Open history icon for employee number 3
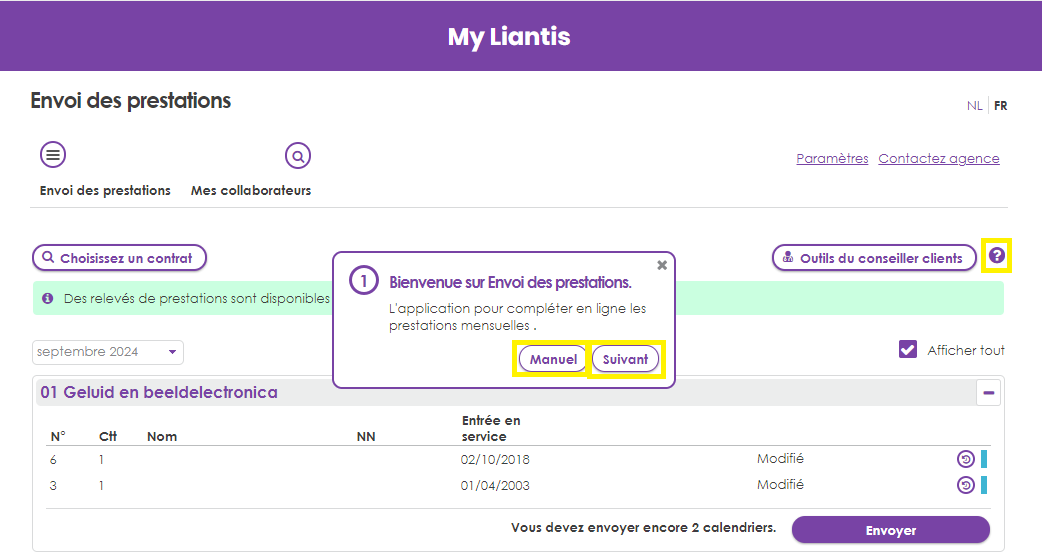 tap(966, 485)
